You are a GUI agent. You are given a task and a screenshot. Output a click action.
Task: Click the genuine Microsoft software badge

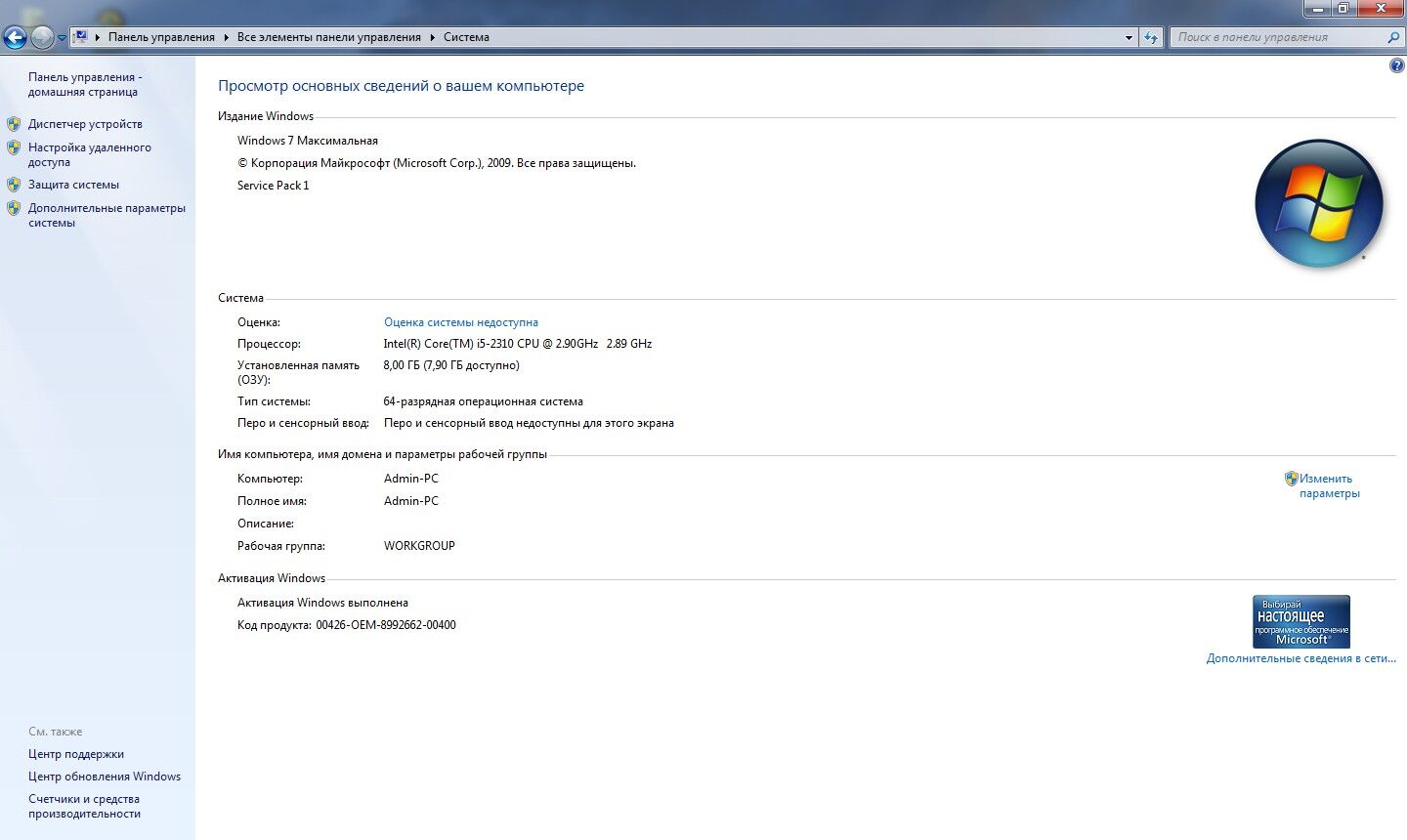[1301, 621]
